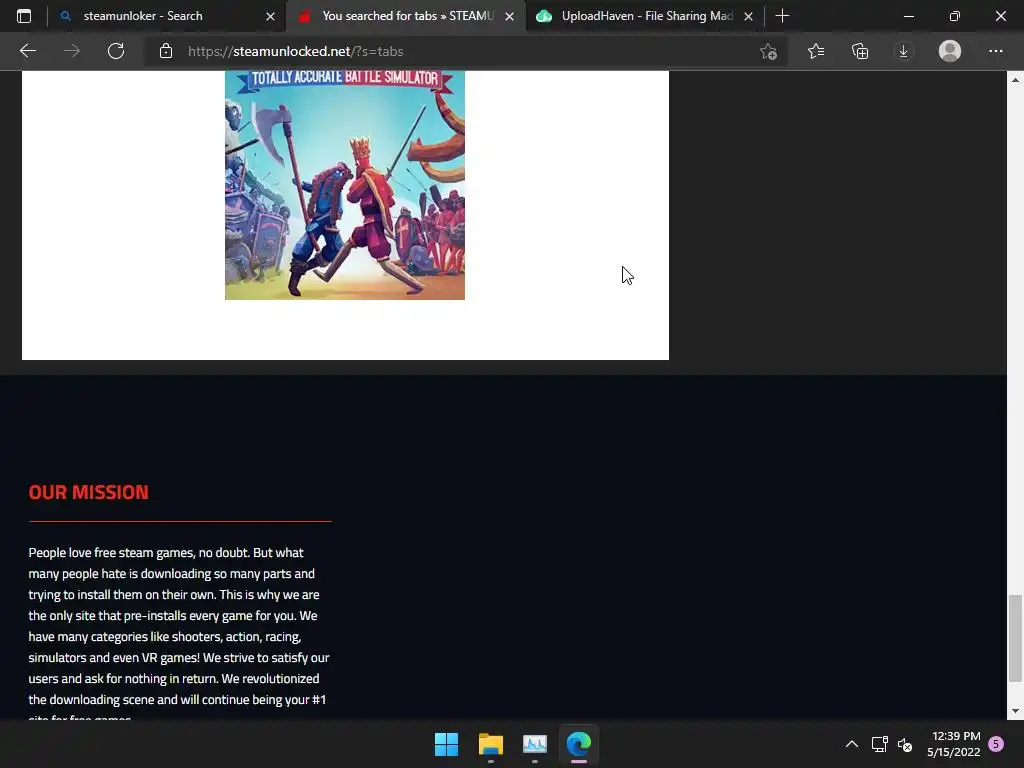
Task: Open Collections panel
Action: [860, 51]
